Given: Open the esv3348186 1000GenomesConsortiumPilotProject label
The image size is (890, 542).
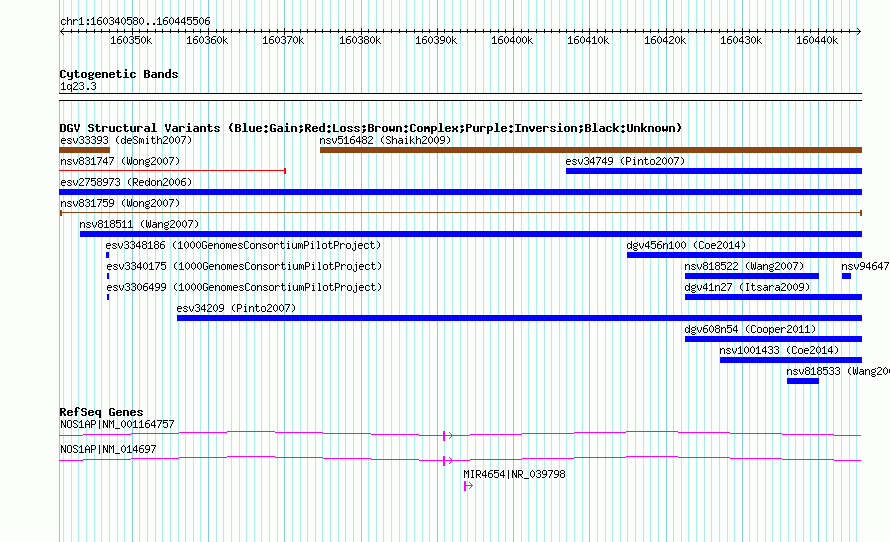Looking at the screenshot, I should coord(243,245).
